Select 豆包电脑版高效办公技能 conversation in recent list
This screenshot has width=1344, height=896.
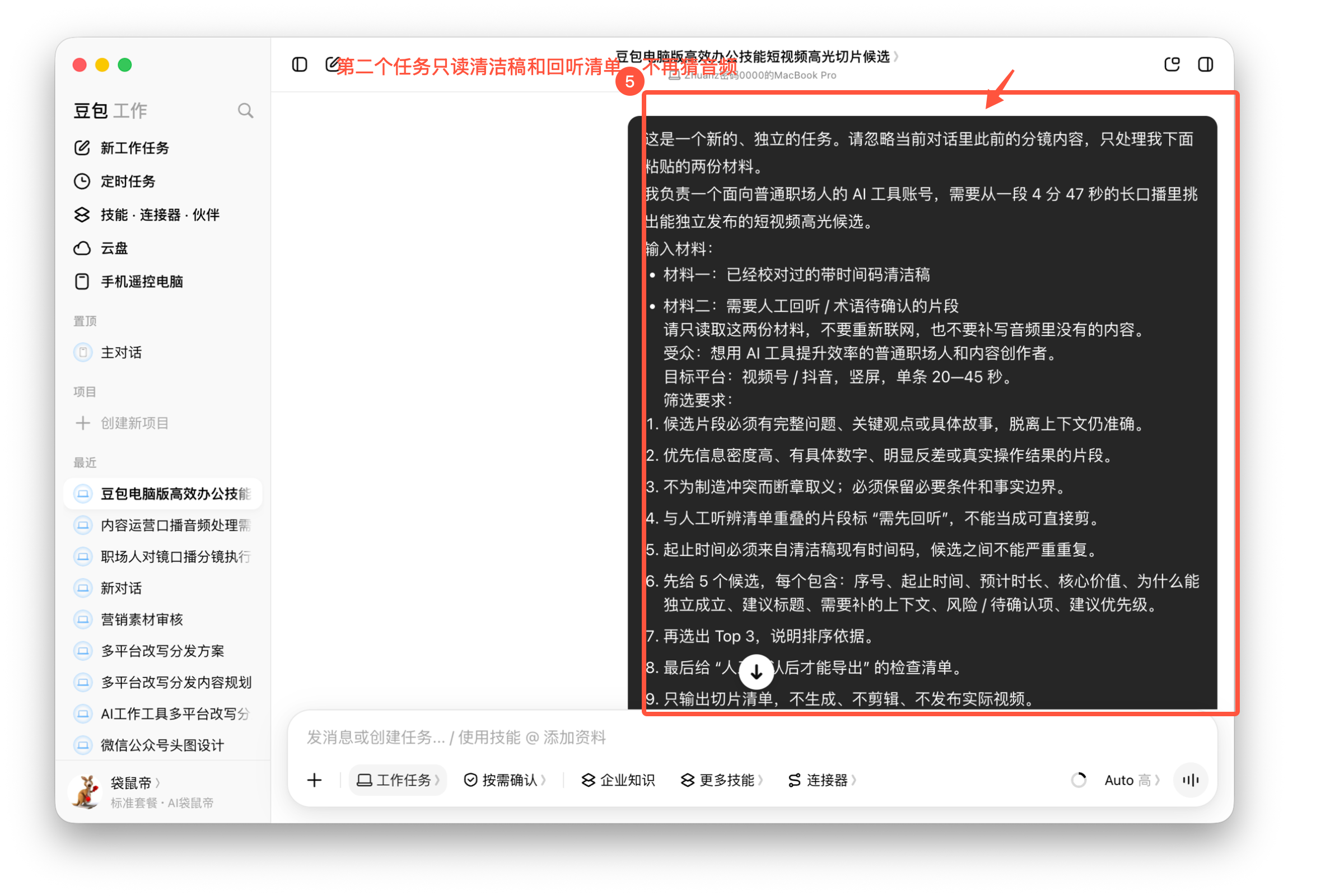coord(163,494)
